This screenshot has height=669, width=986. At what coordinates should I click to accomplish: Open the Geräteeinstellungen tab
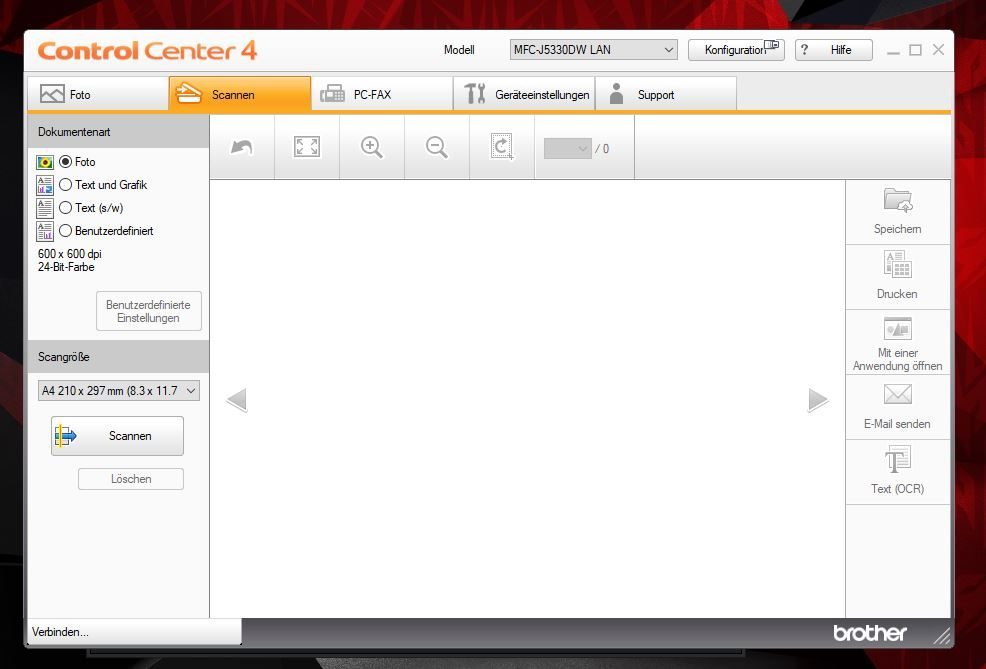click(524, 94)
